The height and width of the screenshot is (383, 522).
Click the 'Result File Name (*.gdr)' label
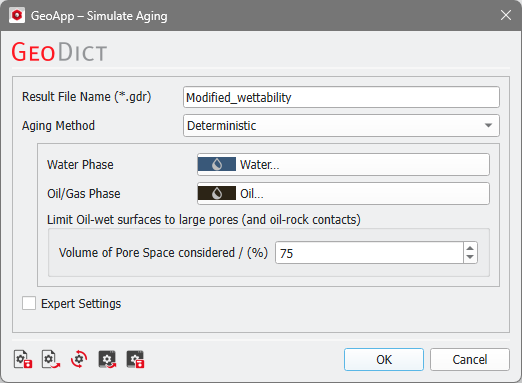(86, 97)
